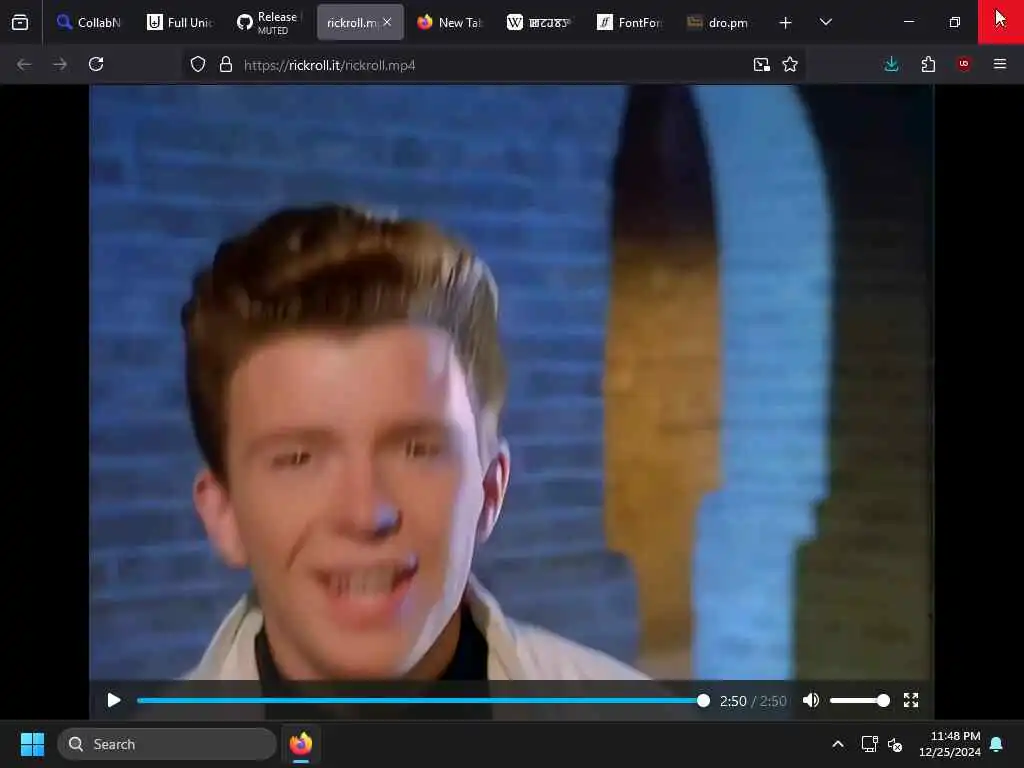
Task: Minimize the Firefox window
Action: (x=909, y=22)
